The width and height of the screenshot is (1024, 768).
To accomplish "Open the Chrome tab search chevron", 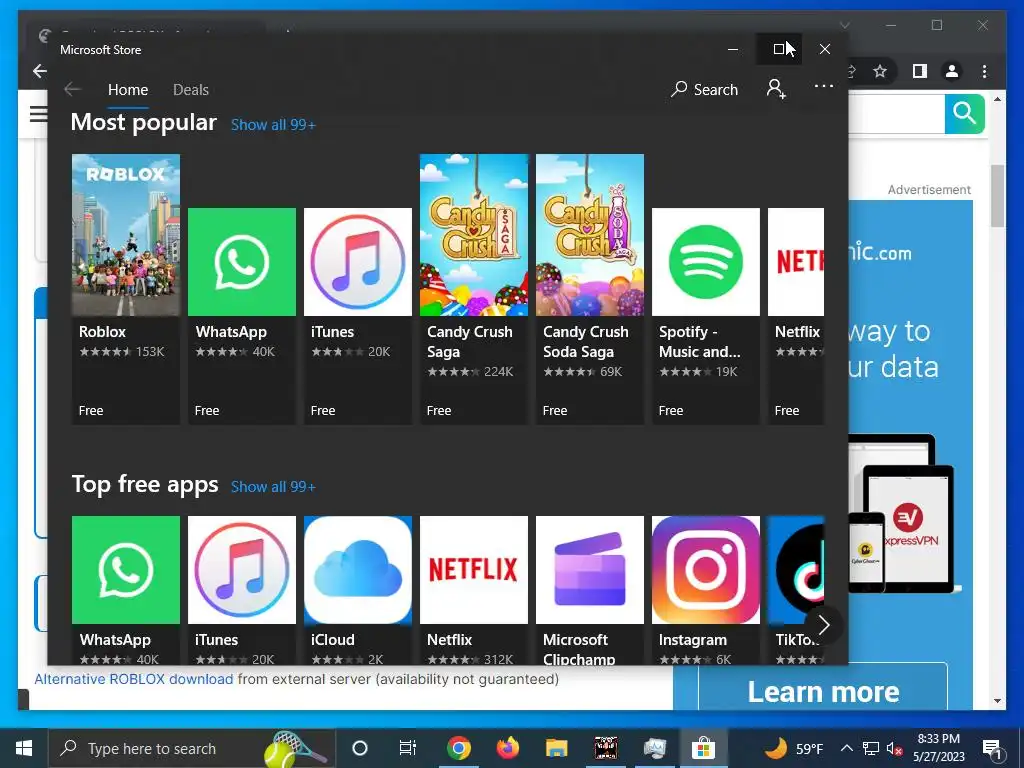I will [844, 25].
